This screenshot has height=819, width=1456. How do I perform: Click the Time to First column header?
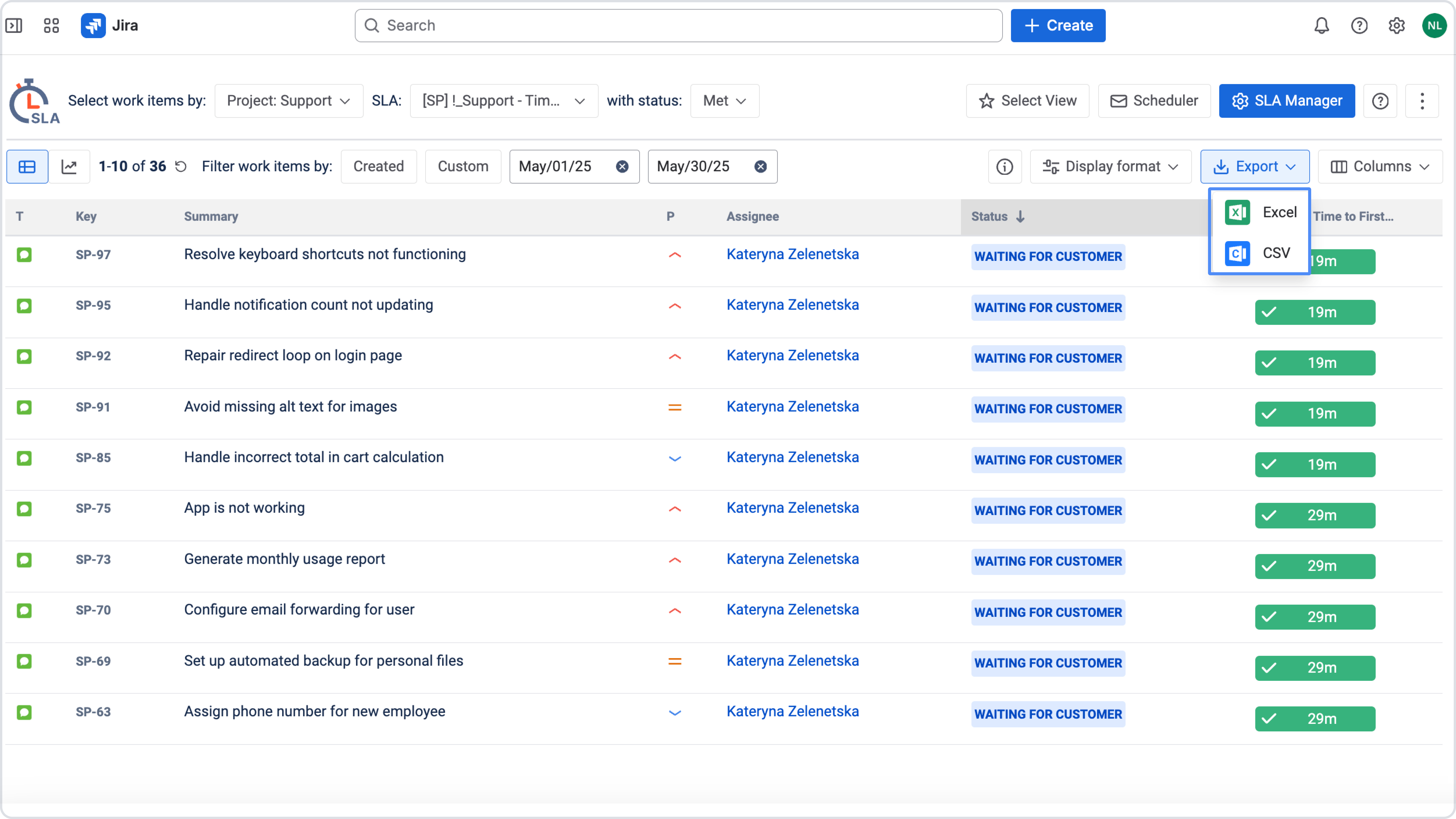(x=1353, y=217)
